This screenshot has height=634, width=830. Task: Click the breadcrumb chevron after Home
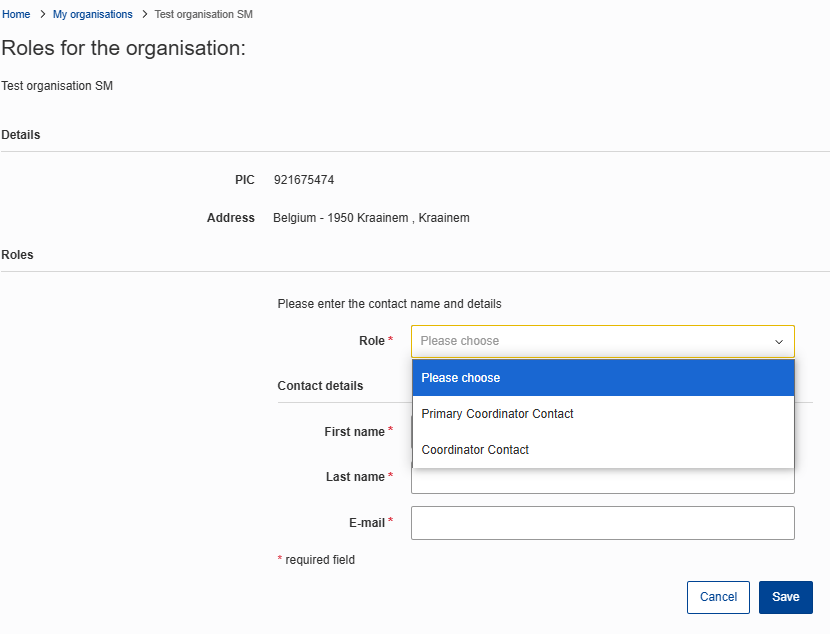tap(42, 15)
